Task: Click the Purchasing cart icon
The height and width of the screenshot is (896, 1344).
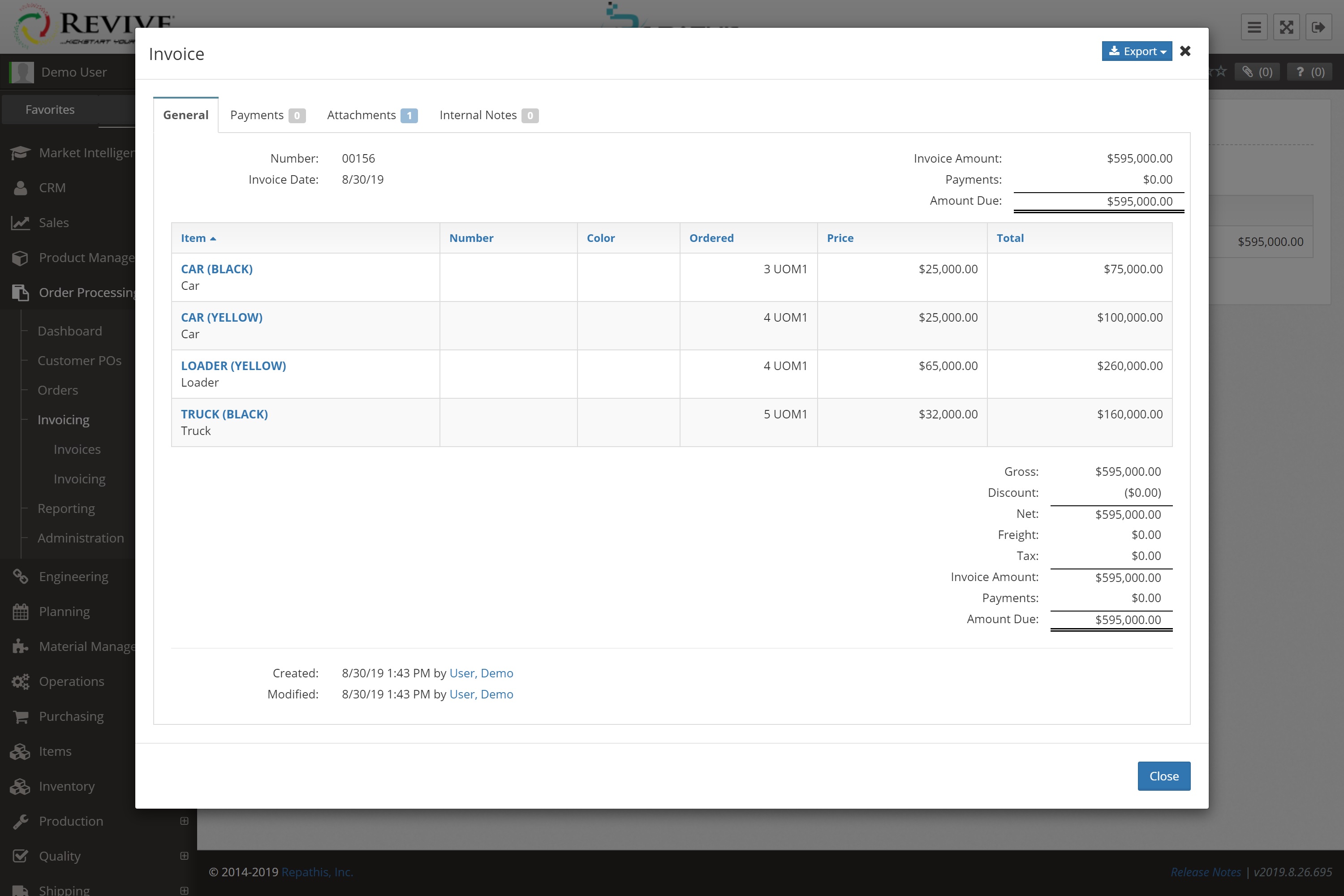Action: point(20,716)
